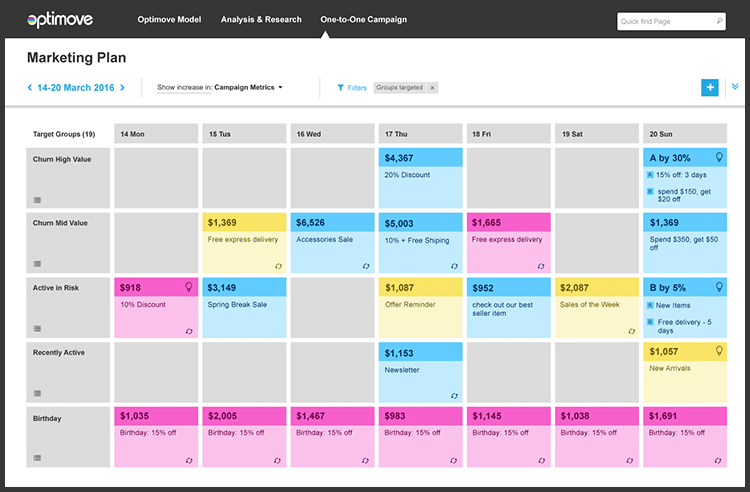Open the $4,367 20% Discount campaign card
Screen dimensions: 750x492
[x=420, y=178]
